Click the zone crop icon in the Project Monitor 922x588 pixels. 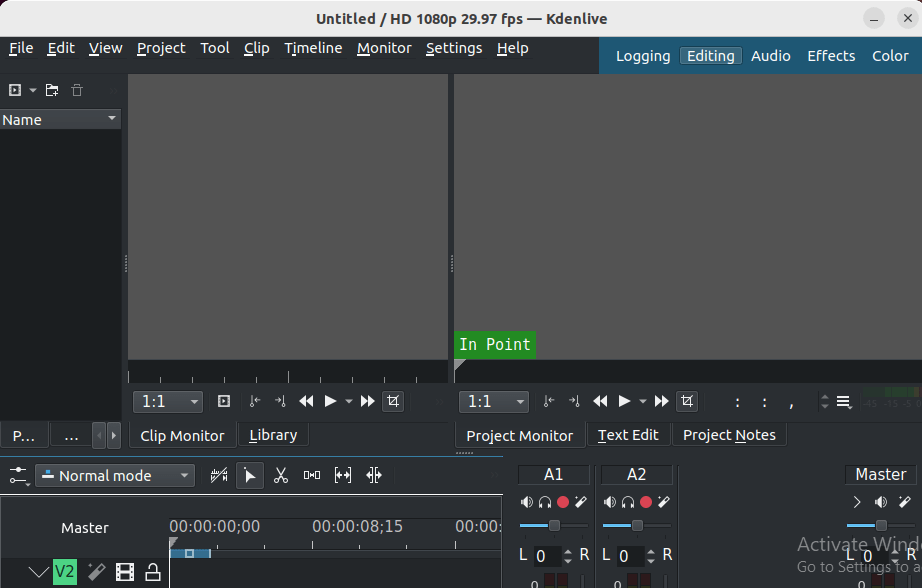687,401
